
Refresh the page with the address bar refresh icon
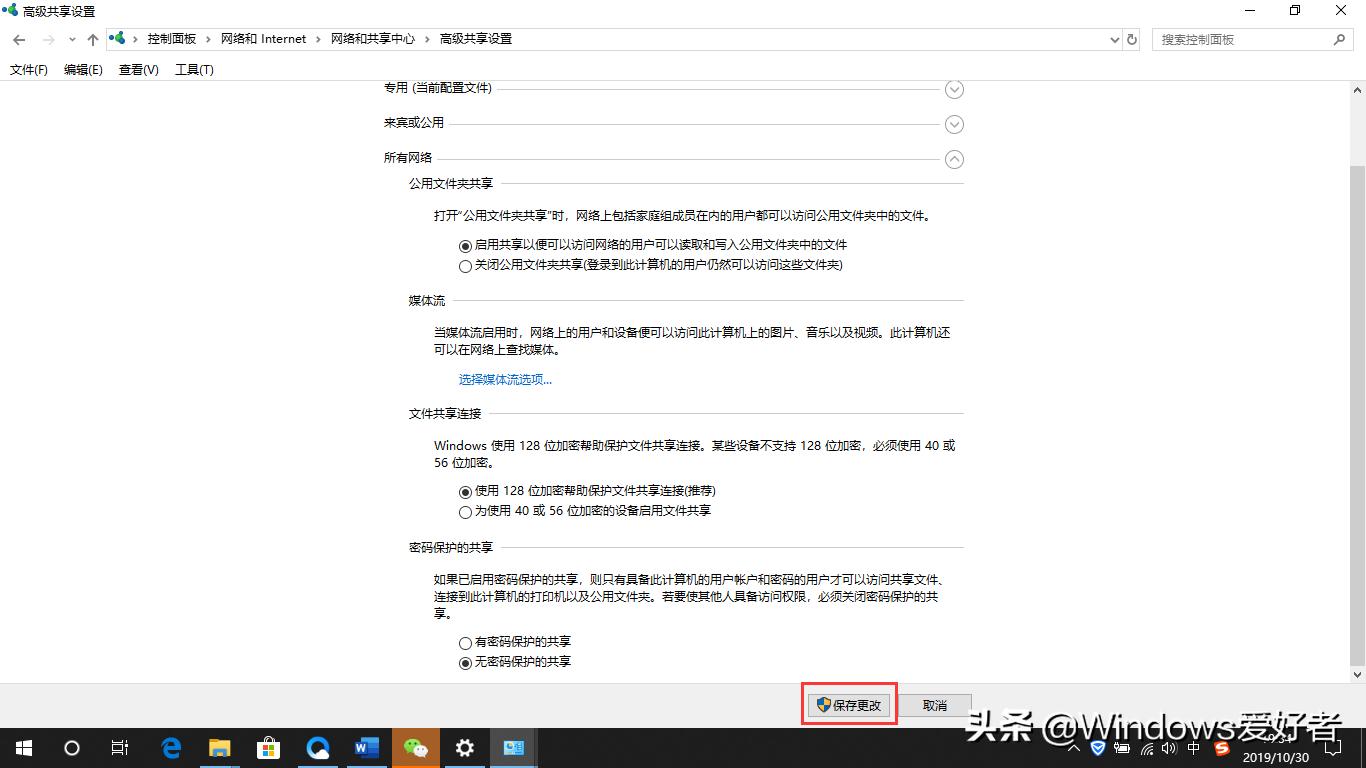pyautogui.click(x=1131, y=39)
